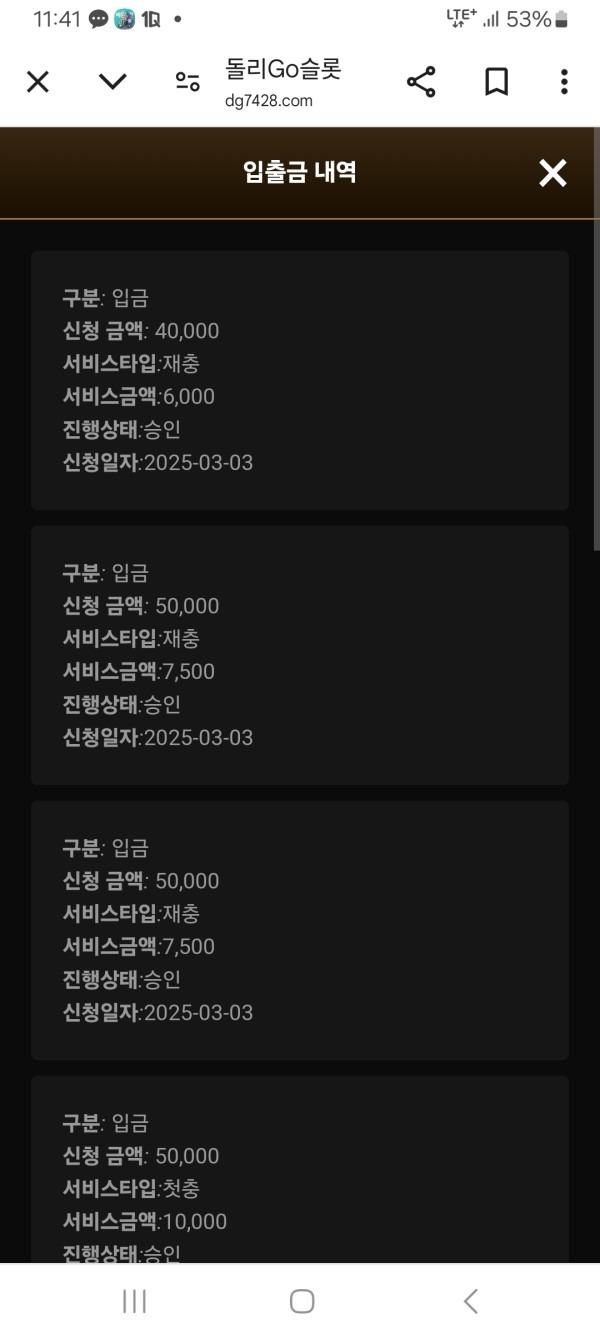Tap the three-dot overflow menu icon
Screen dimensions: 600x1338
pyautogui.click(x=565, y=81)
